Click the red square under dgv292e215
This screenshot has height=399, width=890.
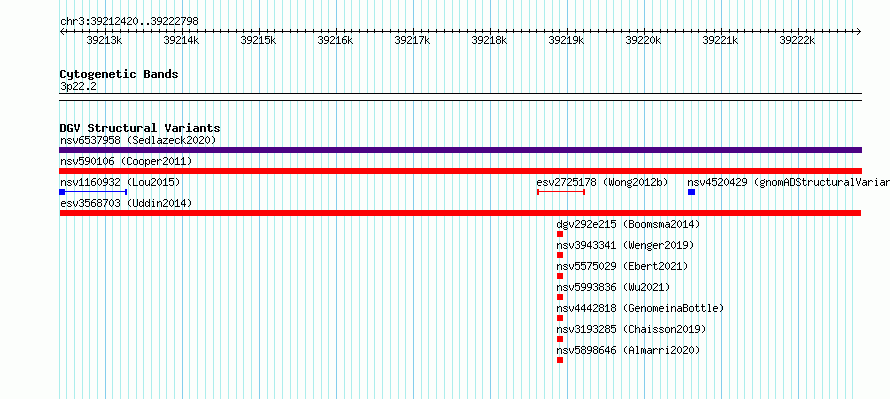560,234
